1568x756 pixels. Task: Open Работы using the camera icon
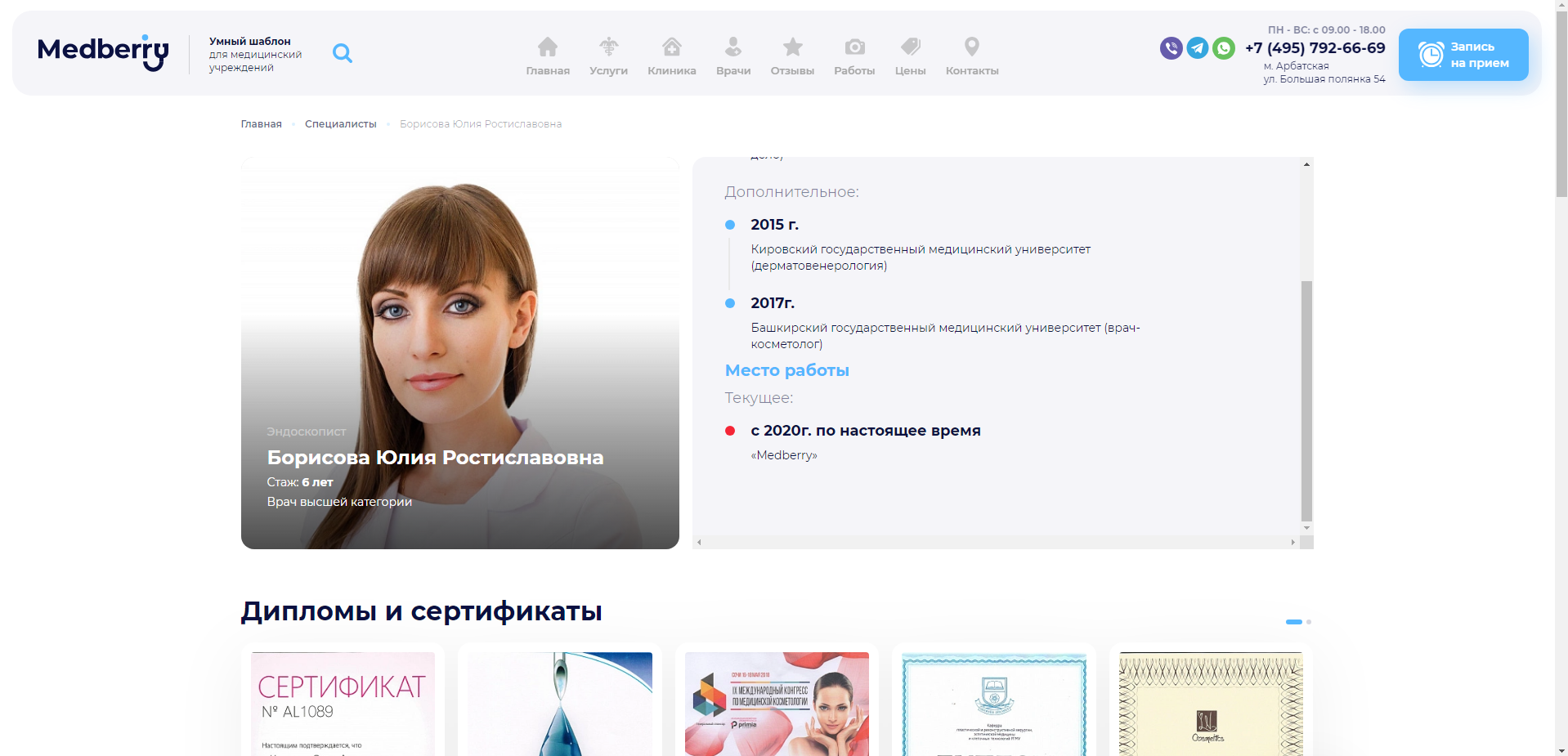(854, 47)
